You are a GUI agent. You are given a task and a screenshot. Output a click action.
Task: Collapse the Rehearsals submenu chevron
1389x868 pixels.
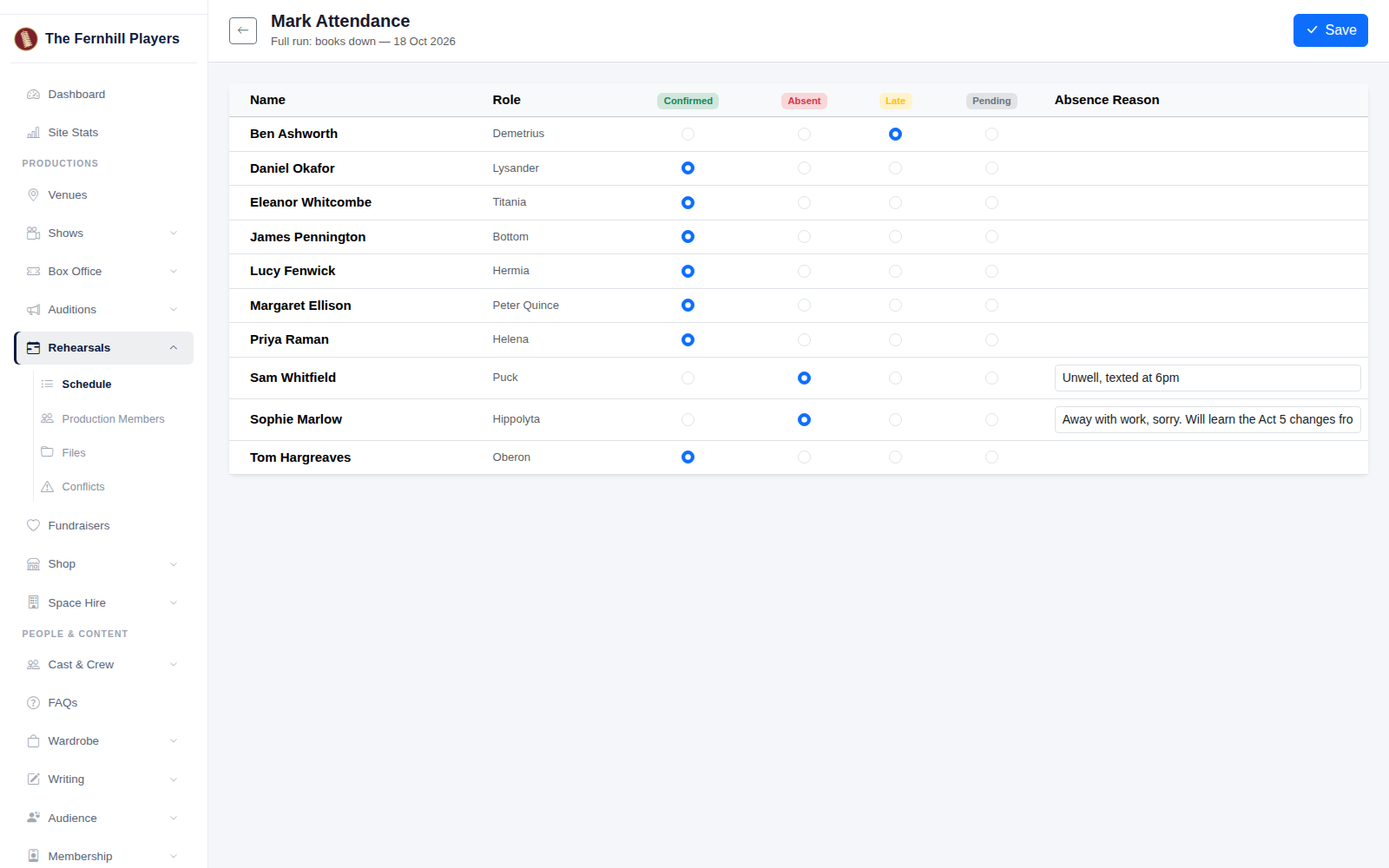click(174, 348)
